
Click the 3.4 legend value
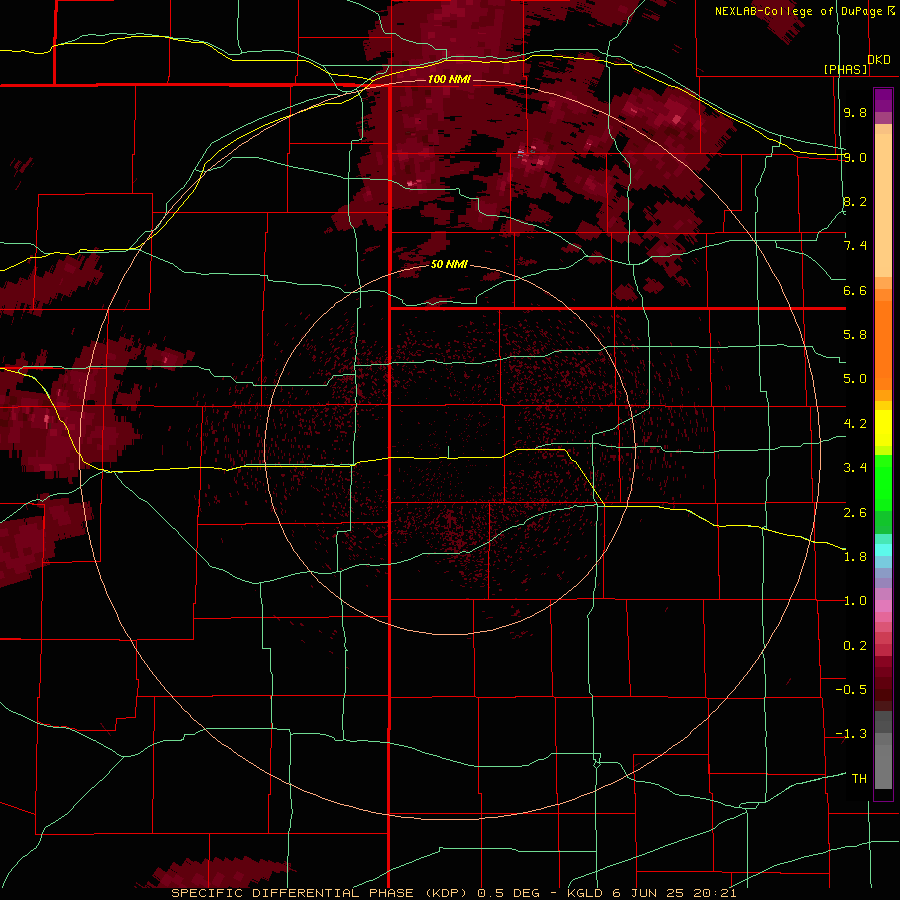[x=855, y=468]
